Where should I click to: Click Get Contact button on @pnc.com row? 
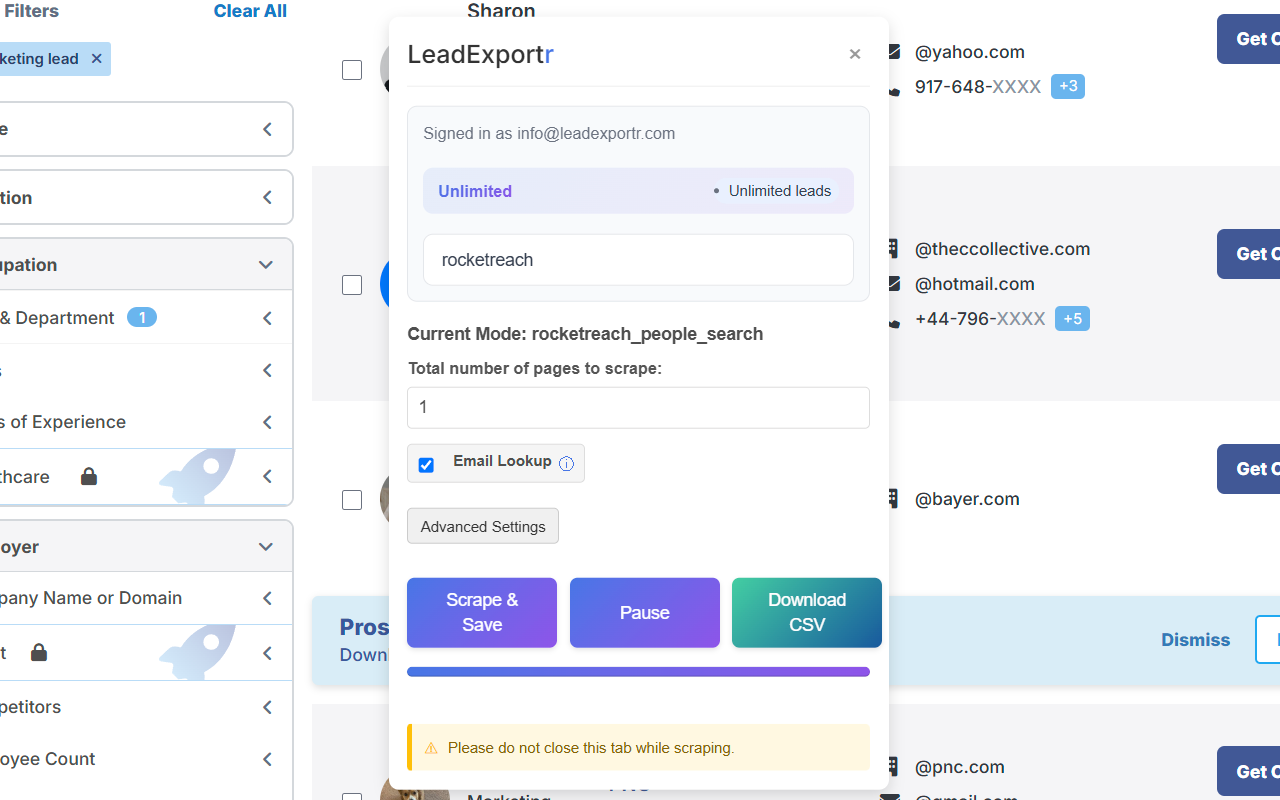click(x=1248, y=771)
